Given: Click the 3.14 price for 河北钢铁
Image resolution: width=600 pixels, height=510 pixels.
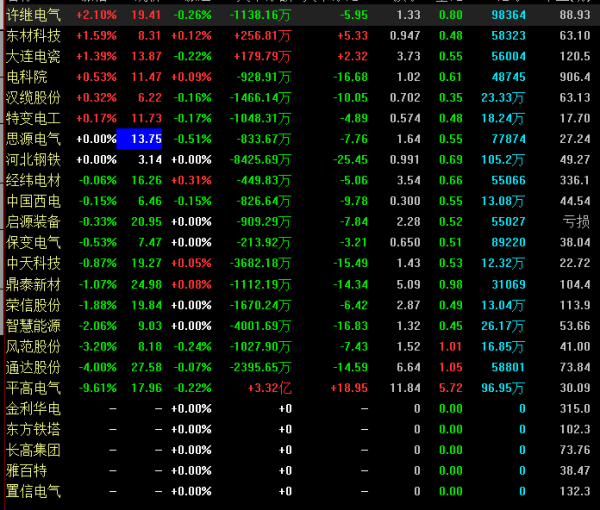Looking at the screenshot, I should [x=150, y=160].
